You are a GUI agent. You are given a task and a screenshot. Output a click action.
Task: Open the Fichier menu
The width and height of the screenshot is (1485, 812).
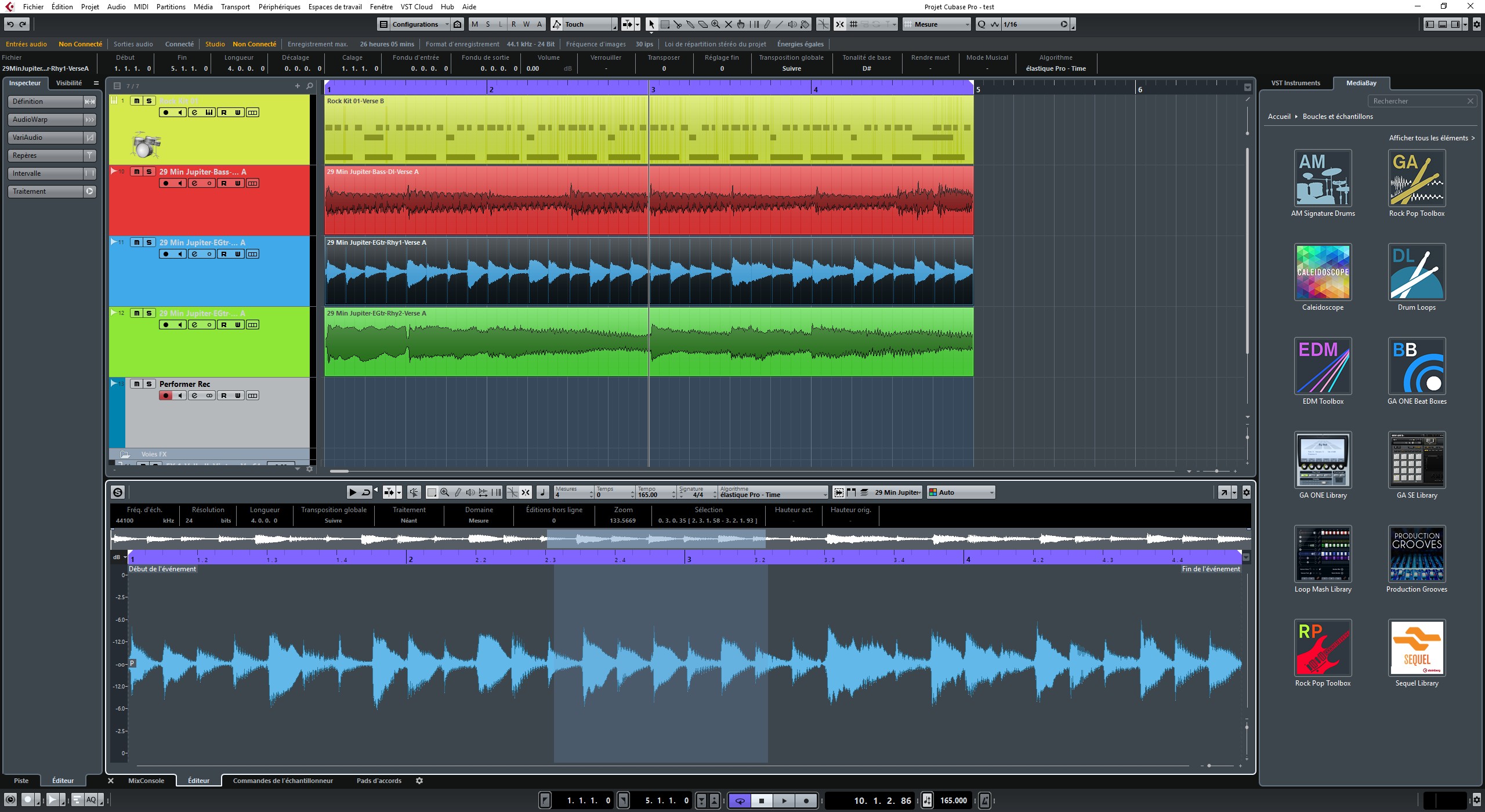(33, 7)
